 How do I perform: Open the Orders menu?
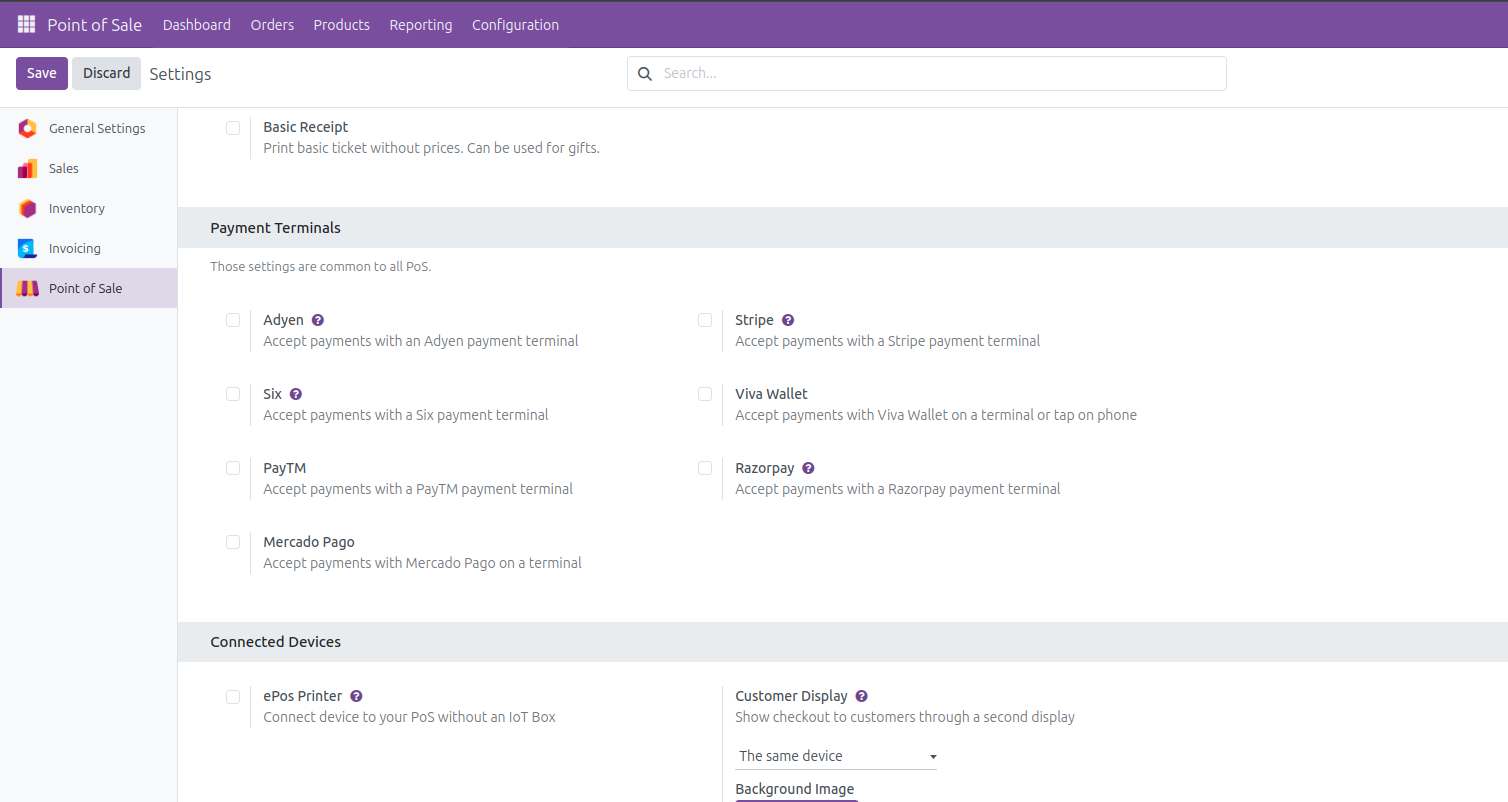coord(272,24)
